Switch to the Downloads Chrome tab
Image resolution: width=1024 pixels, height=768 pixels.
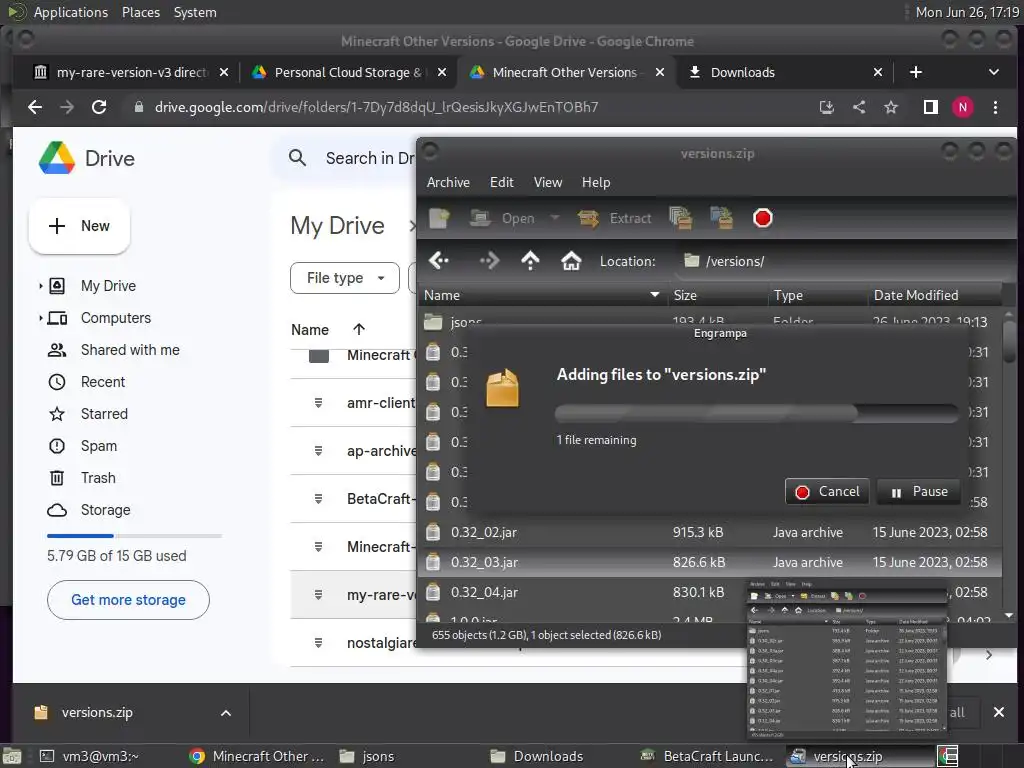(784, 72)
